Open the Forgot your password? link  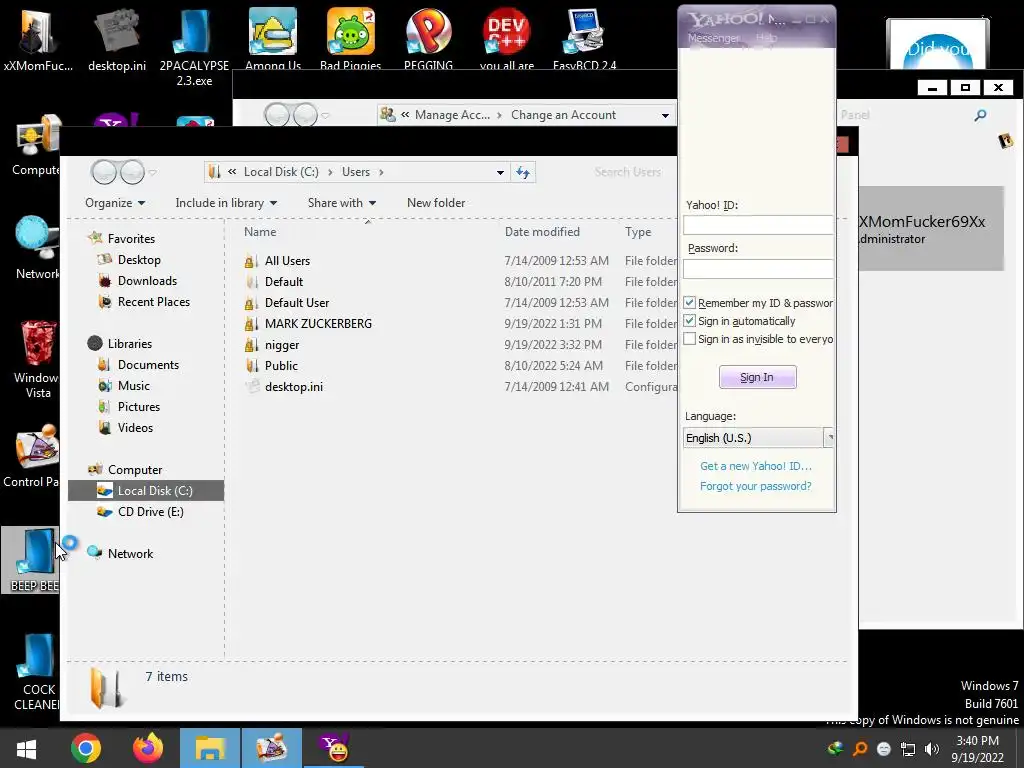(x=756, y=487)
